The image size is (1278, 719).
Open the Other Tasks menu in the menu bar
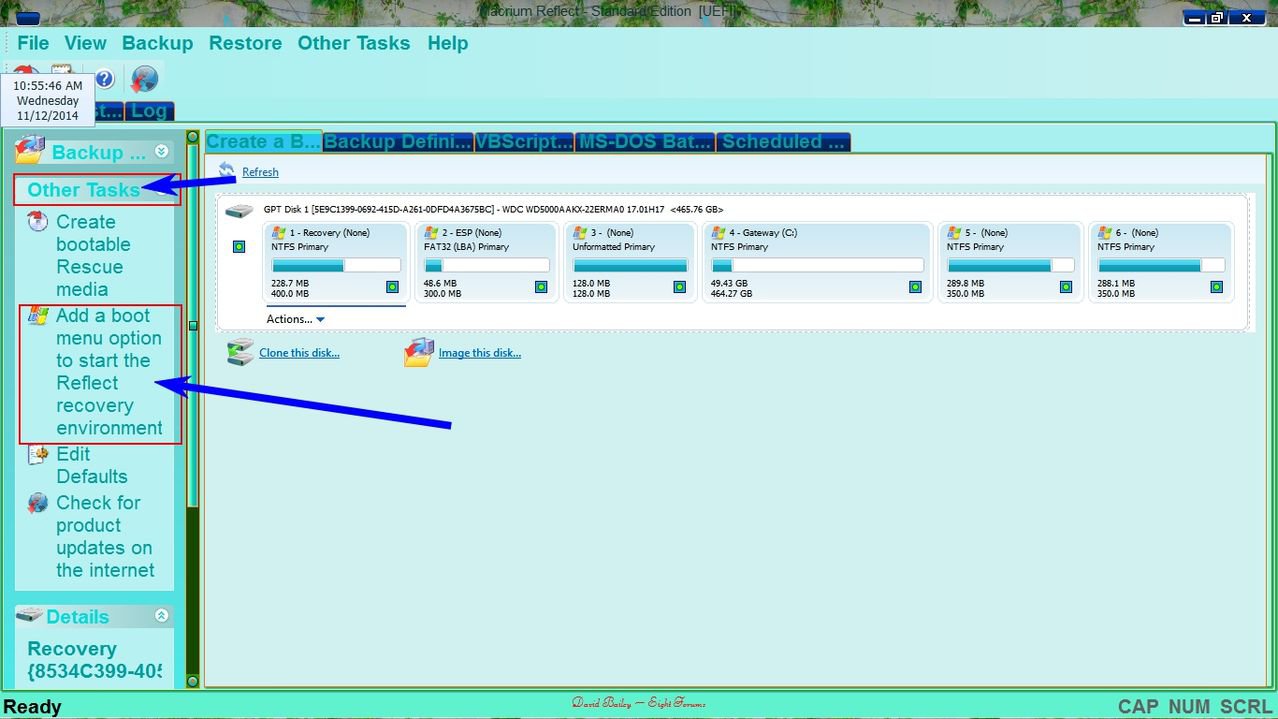point(354,43)
